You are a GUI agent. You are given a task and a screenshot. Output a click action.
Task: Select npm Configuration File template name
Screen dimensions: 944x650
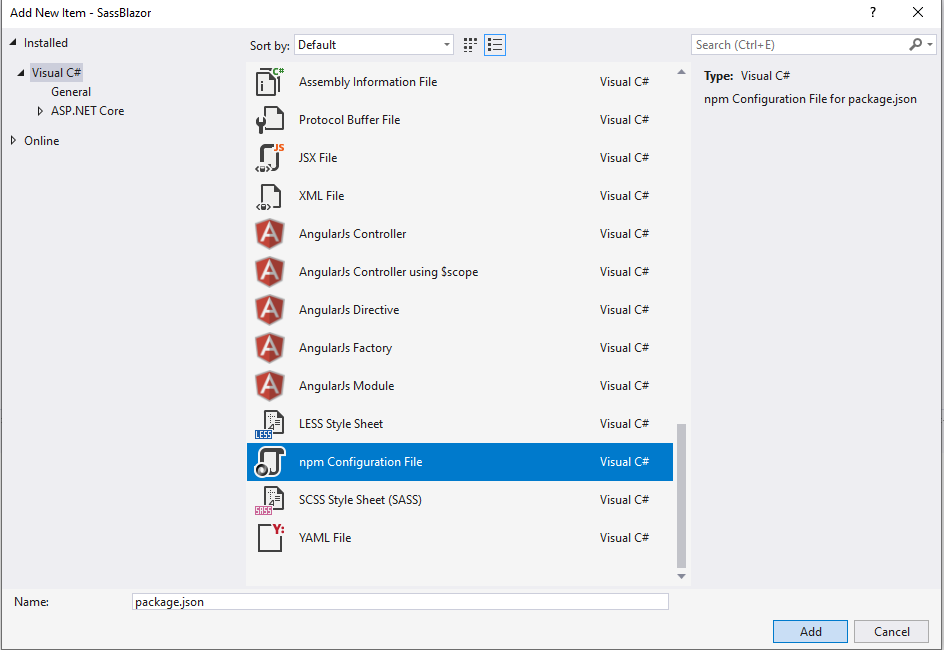[x=360, y=462]
